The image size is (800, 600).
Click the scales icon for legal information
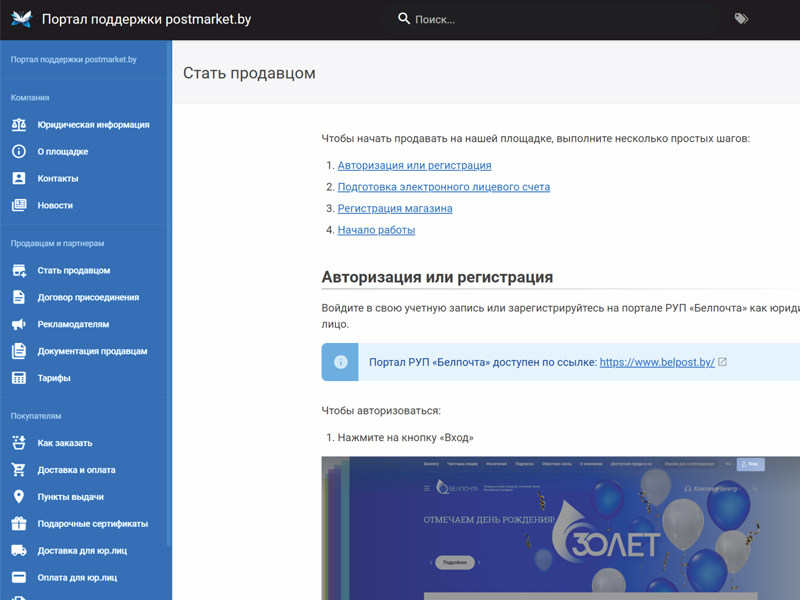click(x=18, y=125)
